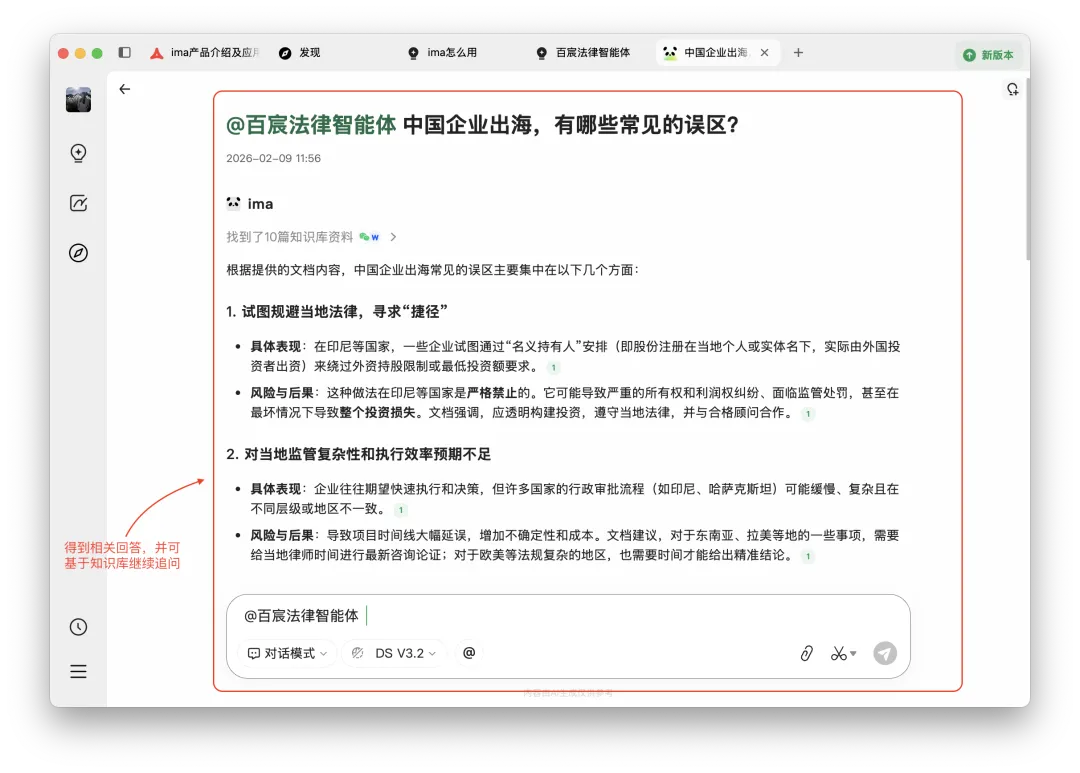This screenshot has width=1080, height=773.
Task: Switch to the 发现 tab
Action: [x=300, y=52]
